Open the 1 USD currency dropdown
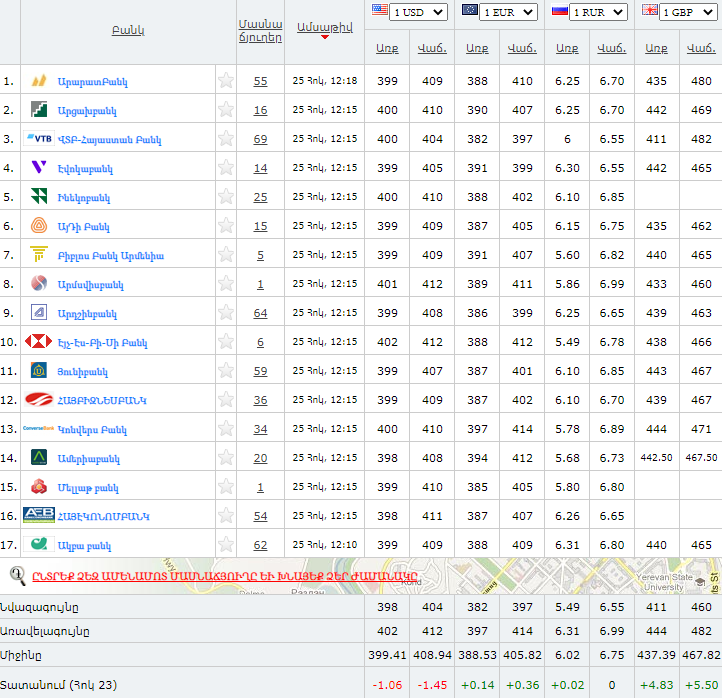 pos(418,12)
